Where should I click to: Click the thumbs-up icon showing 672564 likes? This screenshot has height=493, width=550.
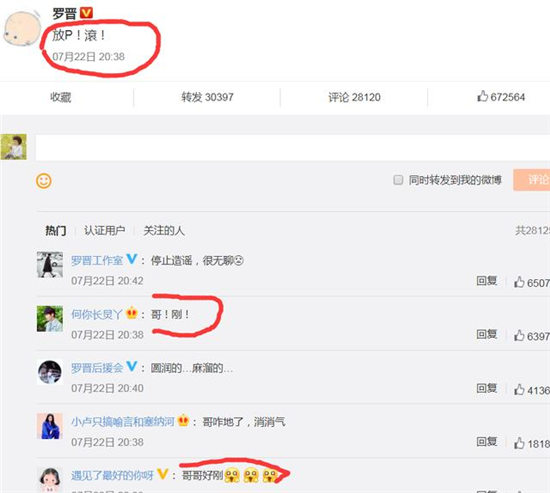(x=483, y=96)
